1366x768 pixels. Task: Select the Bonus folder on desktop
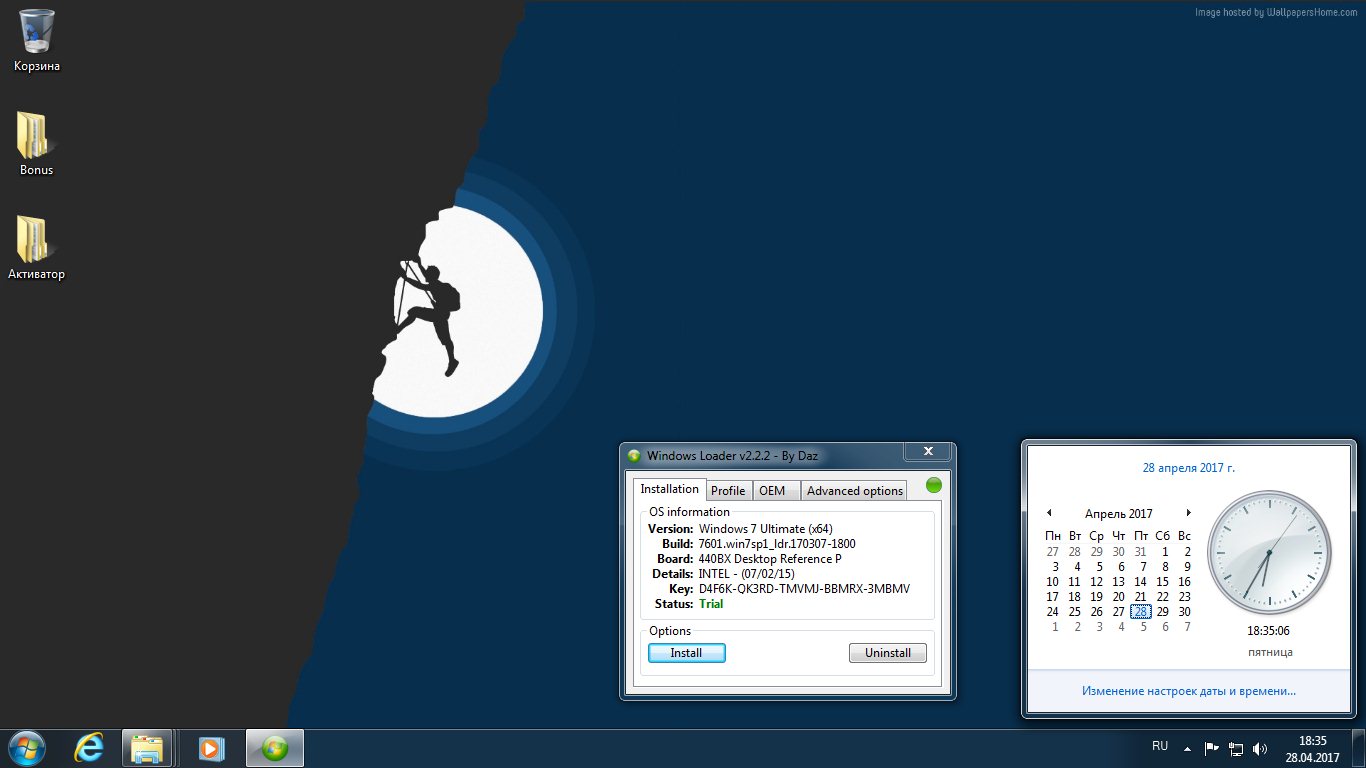[x=36, y=144]
